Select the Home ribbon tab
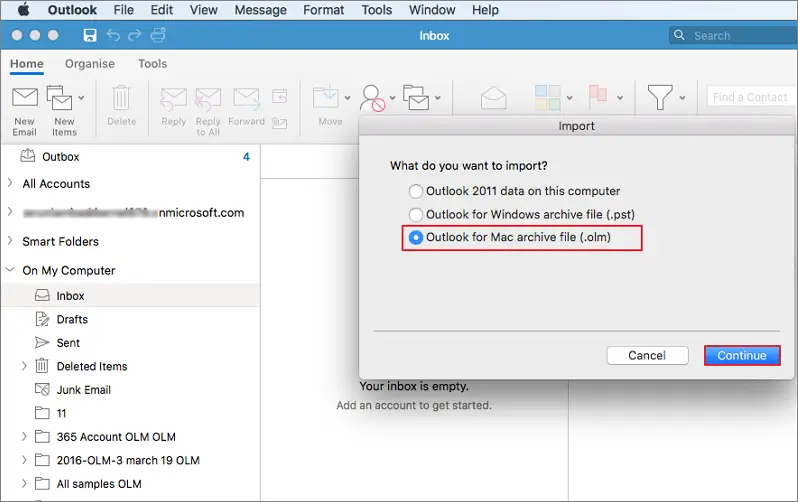The width and height of the screenshot is (798, 502). [x=27, y=64]
